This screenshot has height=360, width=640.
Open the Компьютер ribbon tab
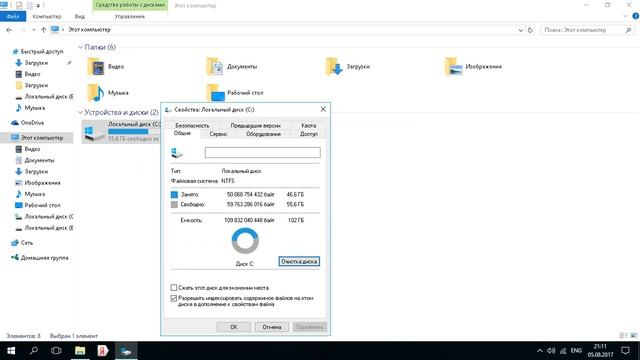pos(47,16)
